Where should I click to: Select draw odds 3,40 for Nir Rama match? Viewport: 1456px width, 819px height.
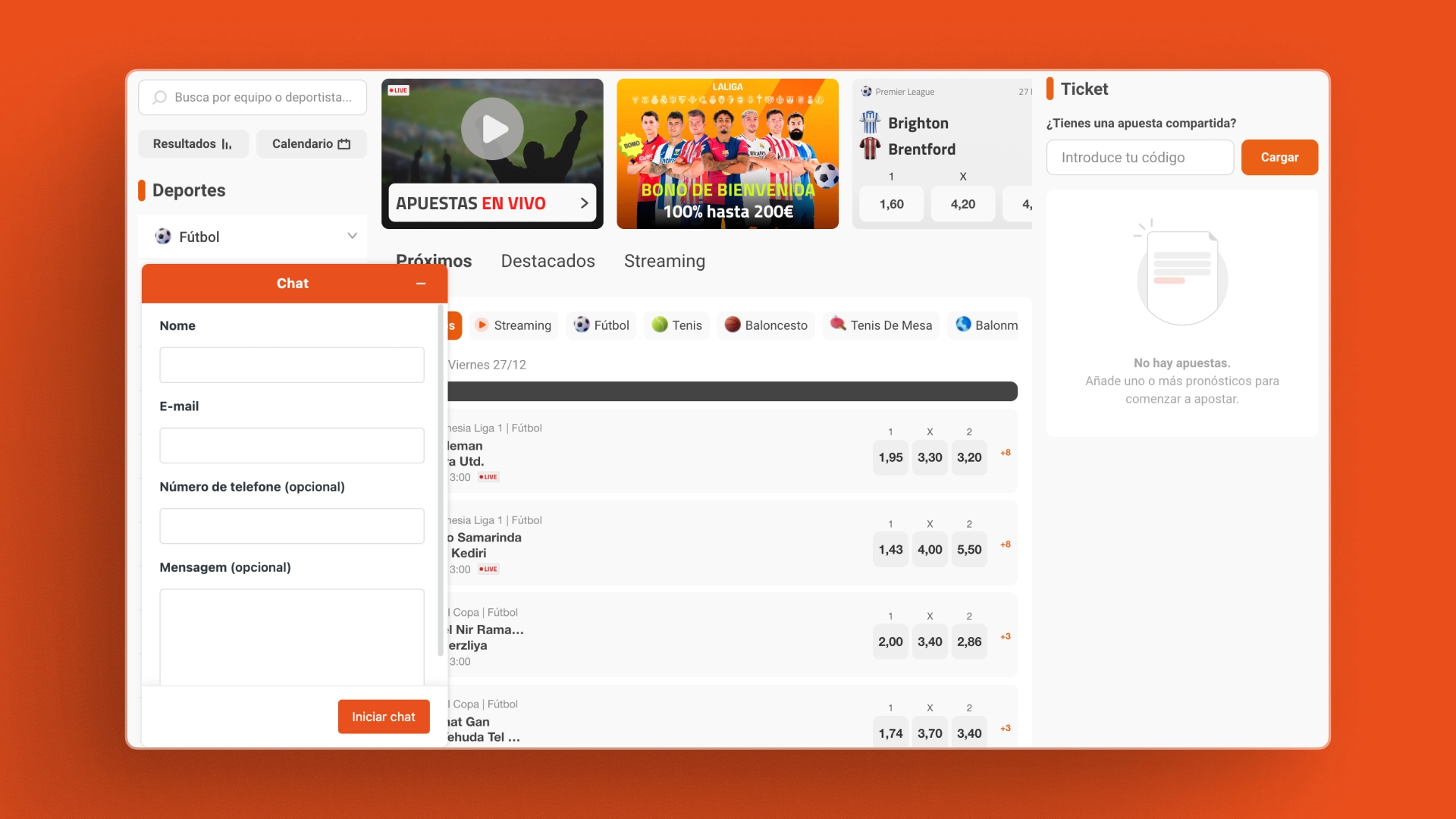pyautogui.click(x=930, y=642)
